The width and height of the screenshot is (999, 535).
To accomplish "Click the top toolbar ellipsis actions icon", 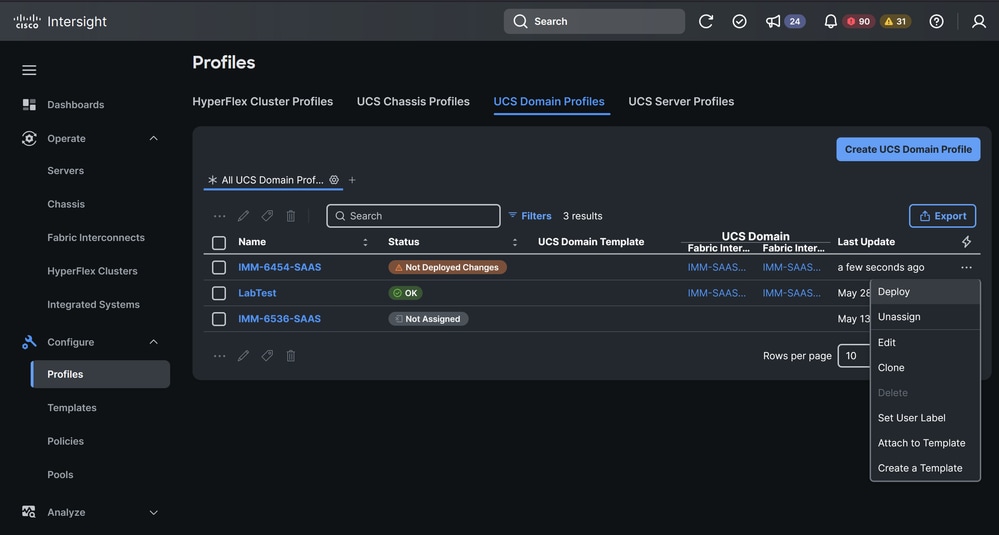I will coord(219,216).
